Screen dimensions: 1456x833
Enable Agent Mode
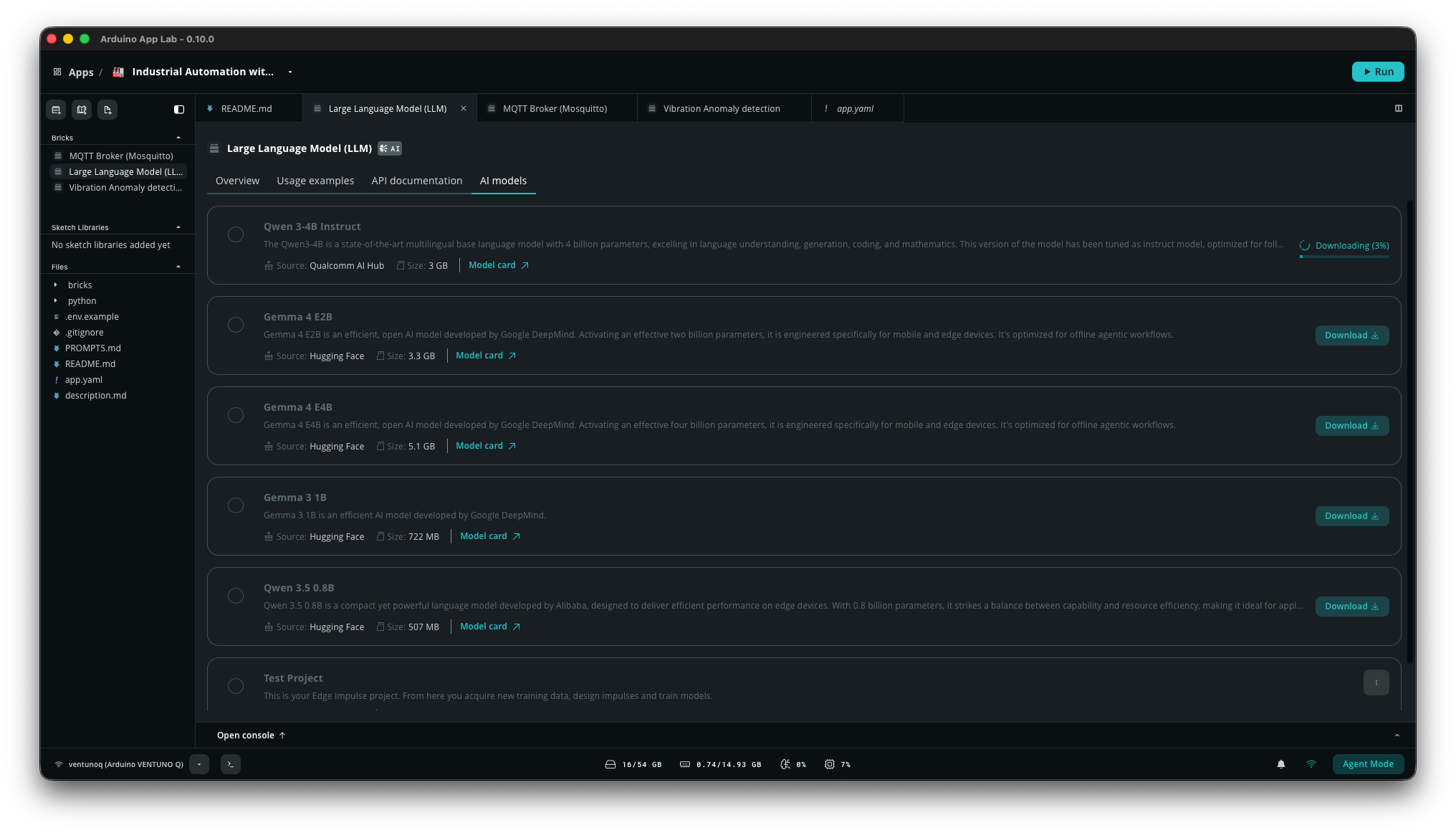(1368, 764)
